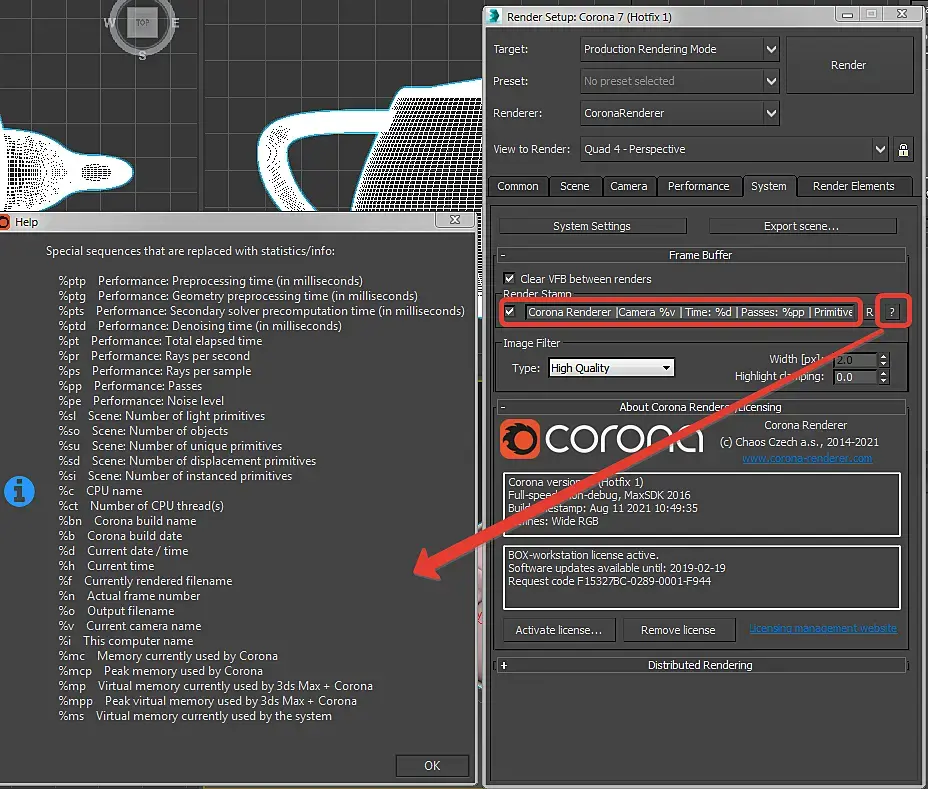Open Image Filter Type dropdown (High Quality)
This screenshot has height=789, width=928.
point(611,368)
